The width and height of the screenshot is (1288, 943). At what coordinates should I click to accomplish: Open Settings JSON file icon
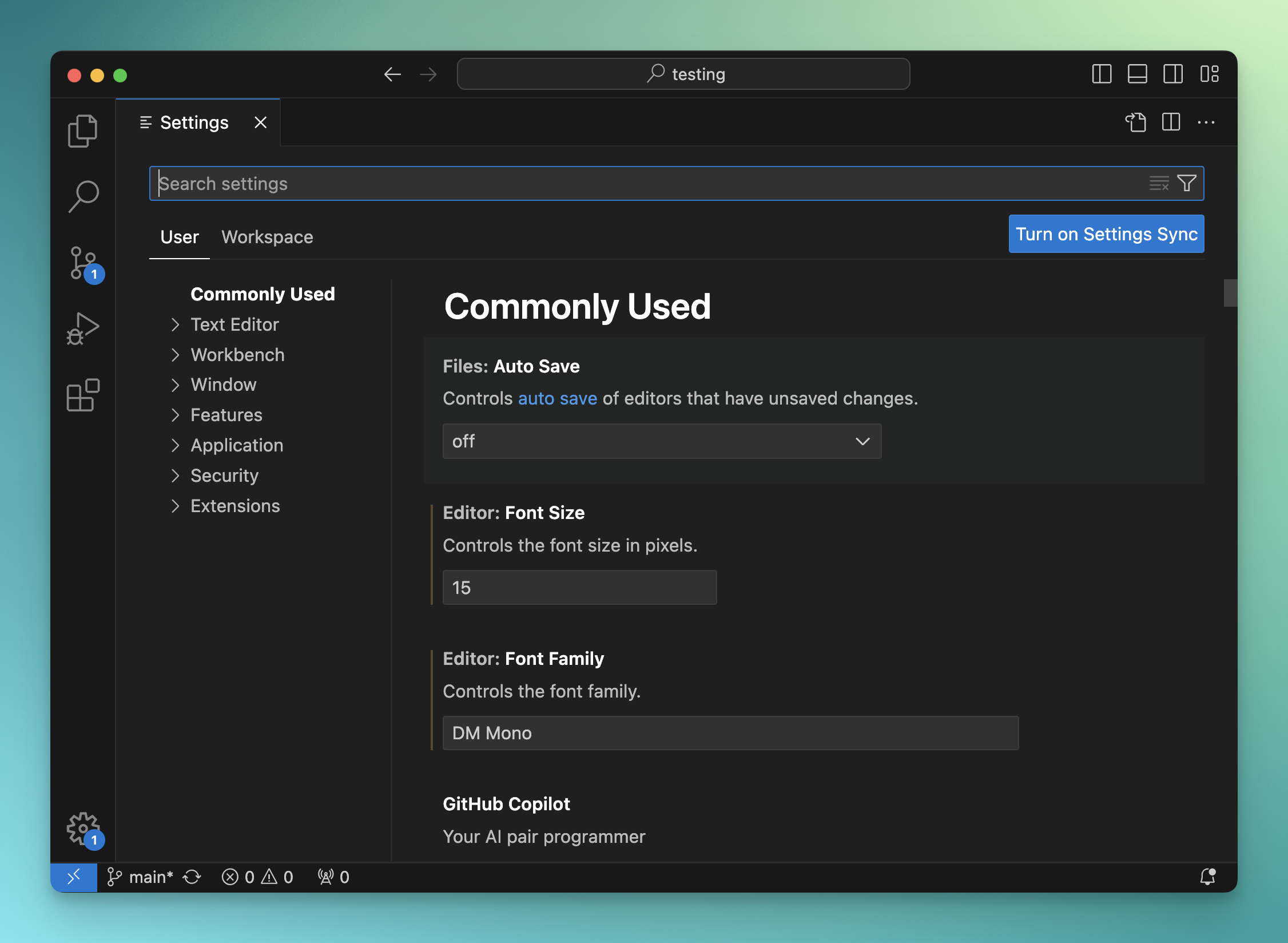click(1136, 122)
